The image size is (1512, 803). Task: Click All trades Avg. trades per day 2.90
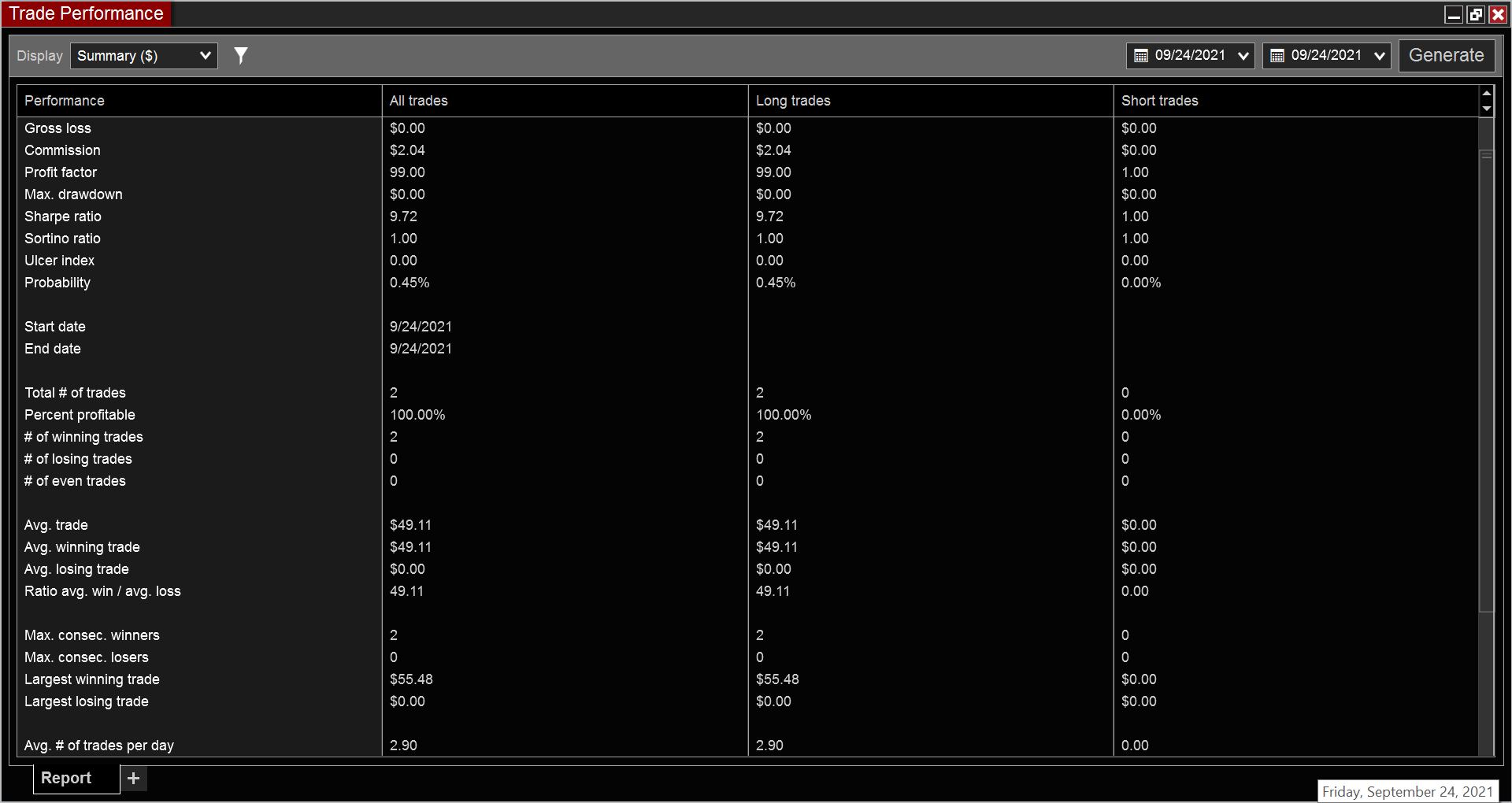[x=403, y=746]
